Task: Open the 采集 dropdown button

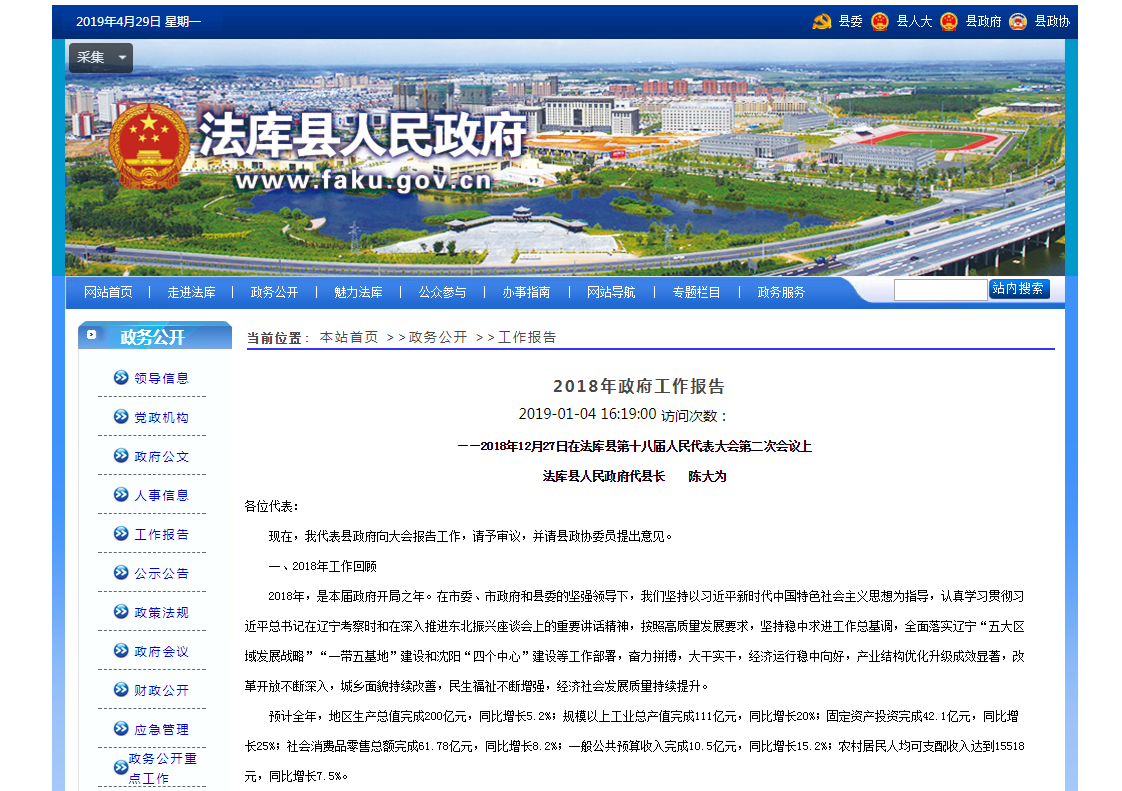Action: point(101,57)
